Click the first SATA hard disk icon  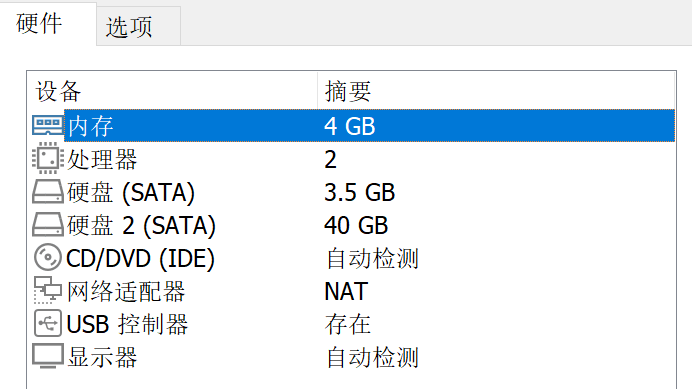(x=48, y=192)
